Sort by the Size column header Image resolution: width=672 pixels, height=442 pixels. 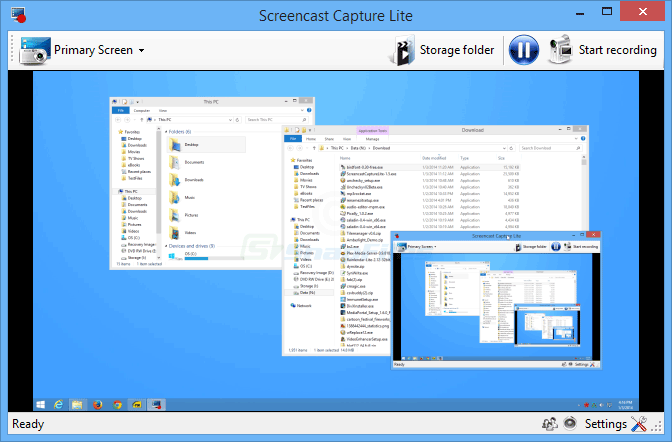pos(501,158)
